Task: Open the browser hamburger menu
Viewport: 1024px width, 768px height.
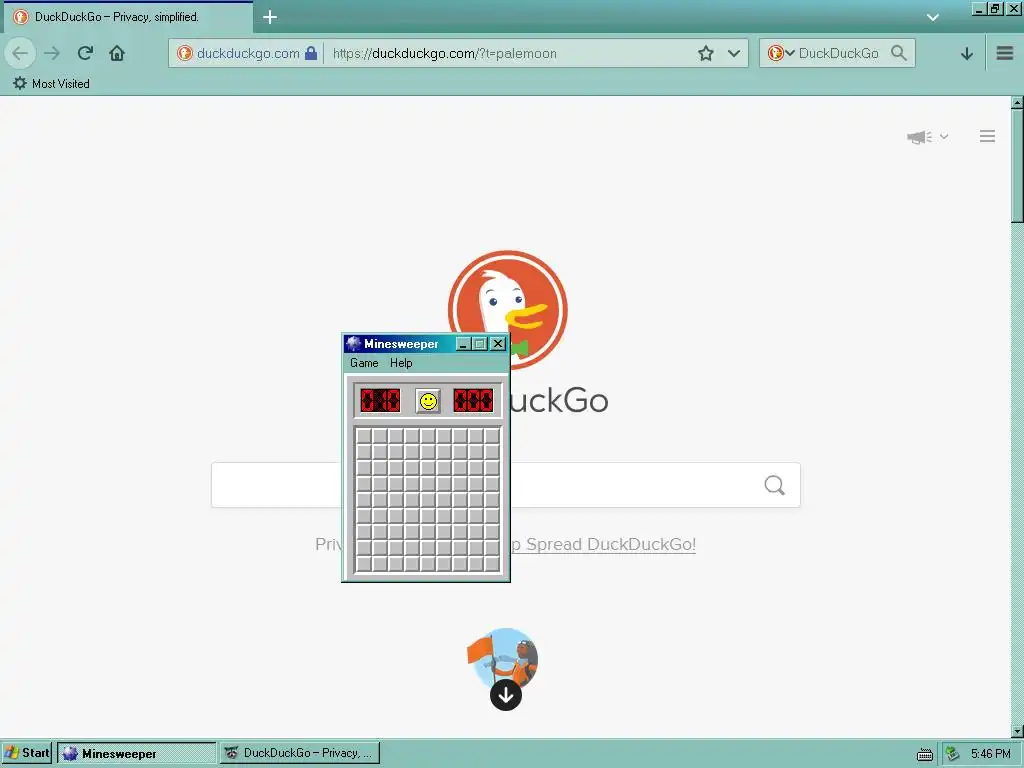Action: [1004, 53]
